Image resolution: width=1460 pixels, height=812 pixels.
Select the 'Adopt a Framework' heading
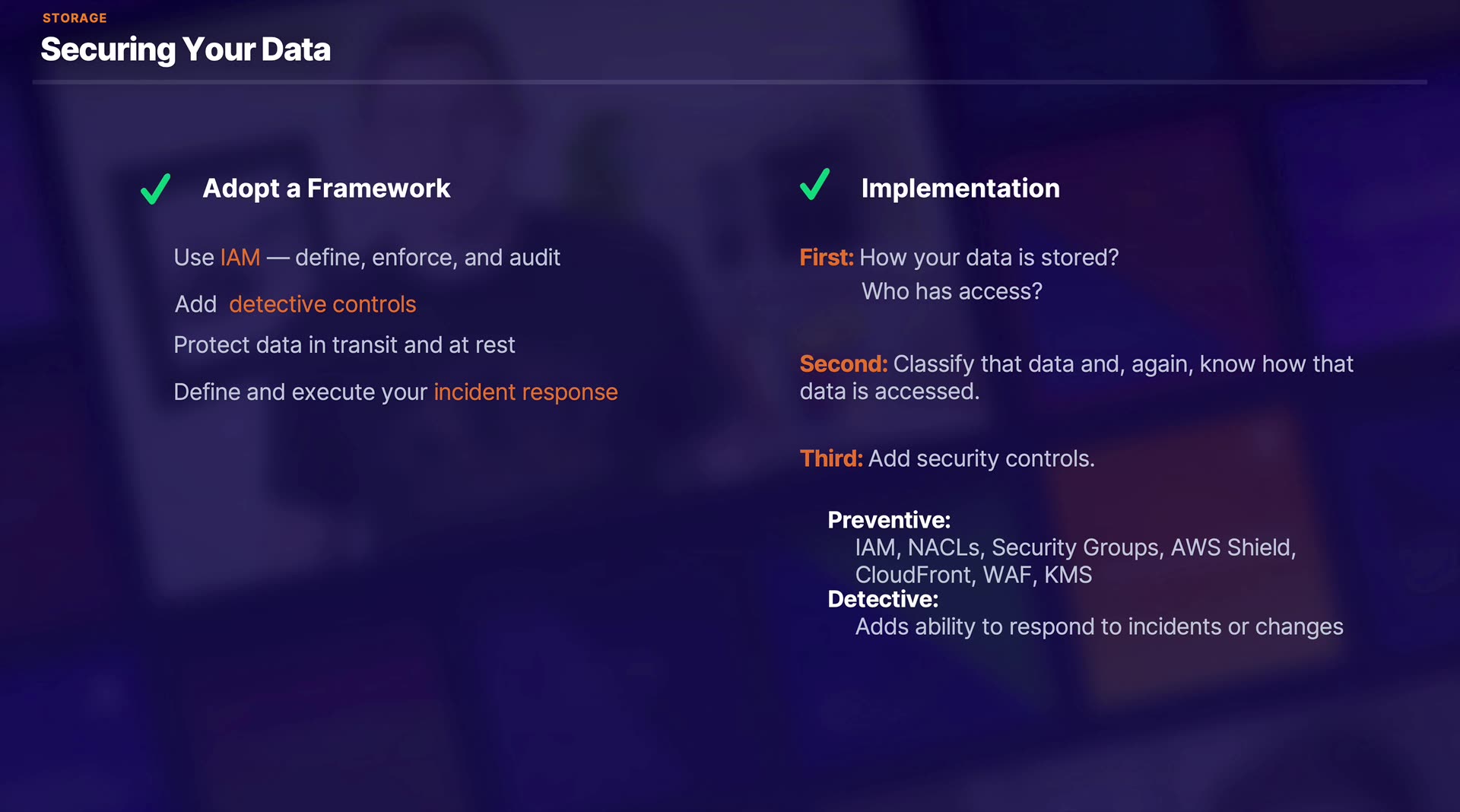click(x=326, y=189)
